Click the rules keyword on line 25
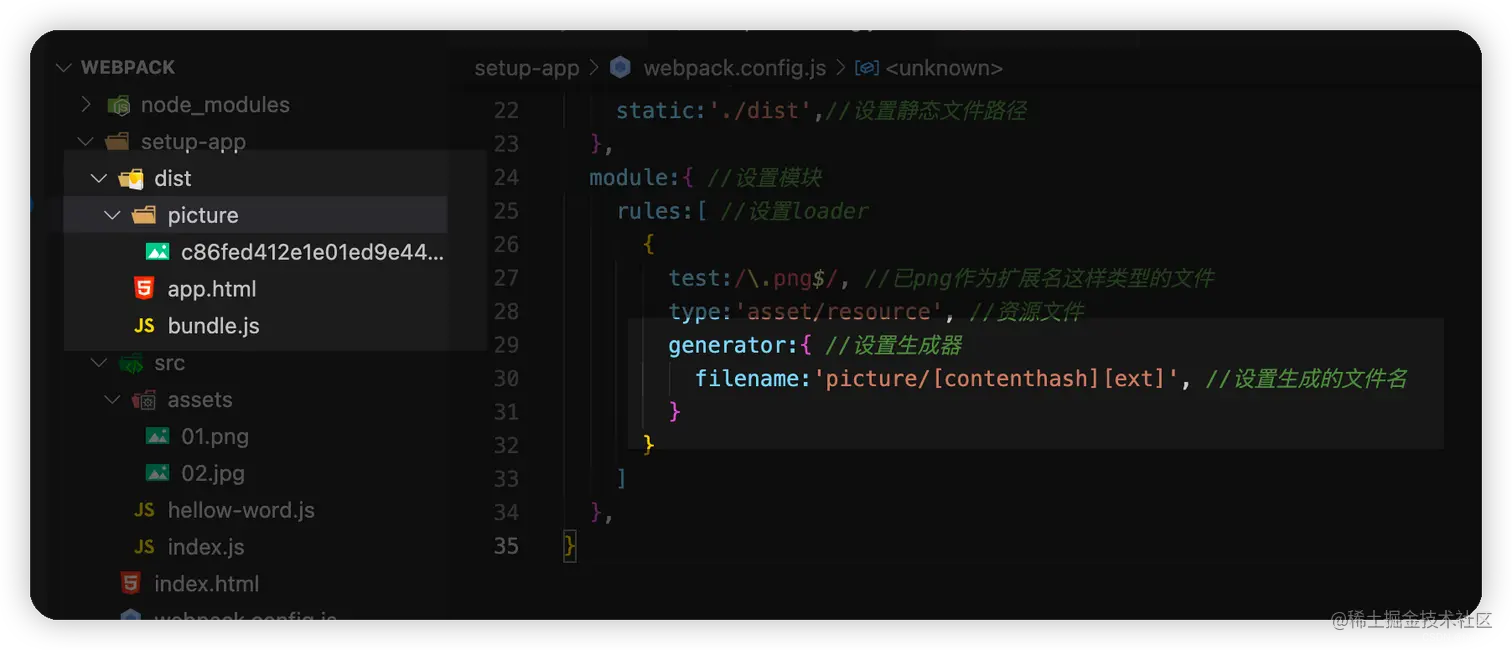This screenshot has width=1512, height=650. click(x=650, y=211)
